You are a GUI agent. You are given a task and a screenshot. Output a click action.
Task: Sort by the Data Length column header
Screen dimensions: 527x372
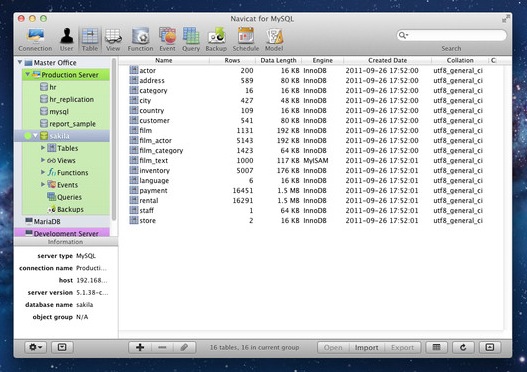278,60
